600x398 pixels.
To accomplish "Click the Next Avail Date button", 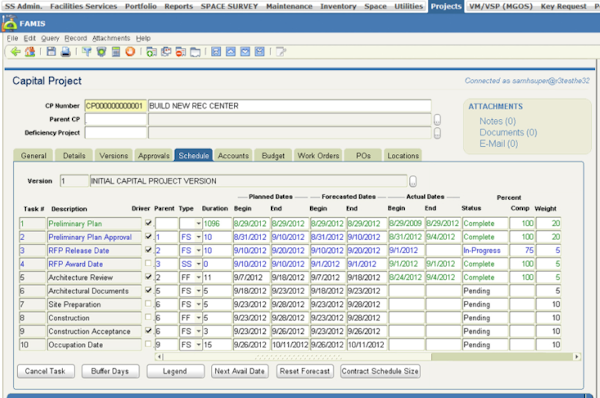I will [240, 371].
